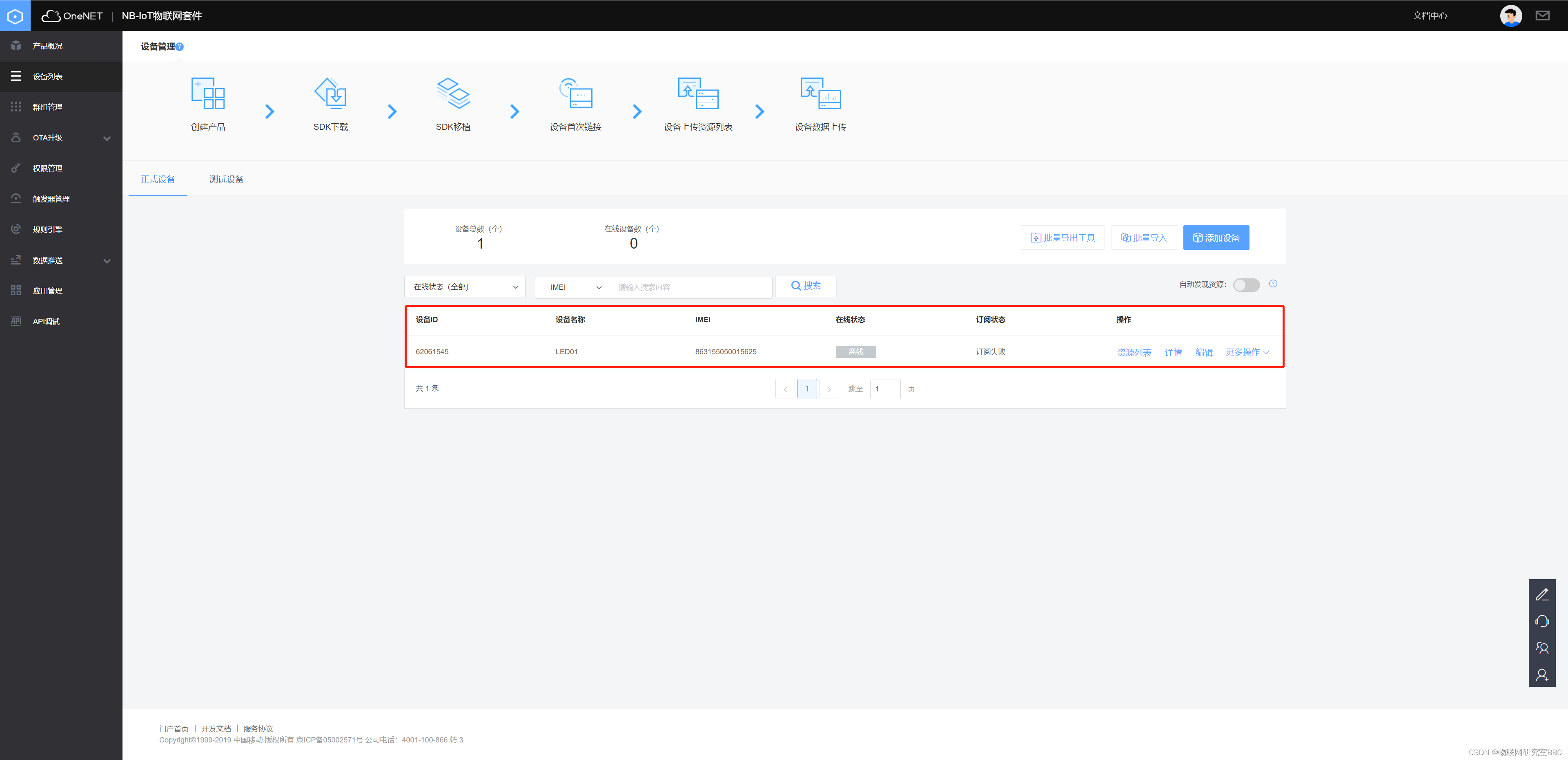Open 资源列表 link for LED01
1568x760 pixels.
[1134, 352]
